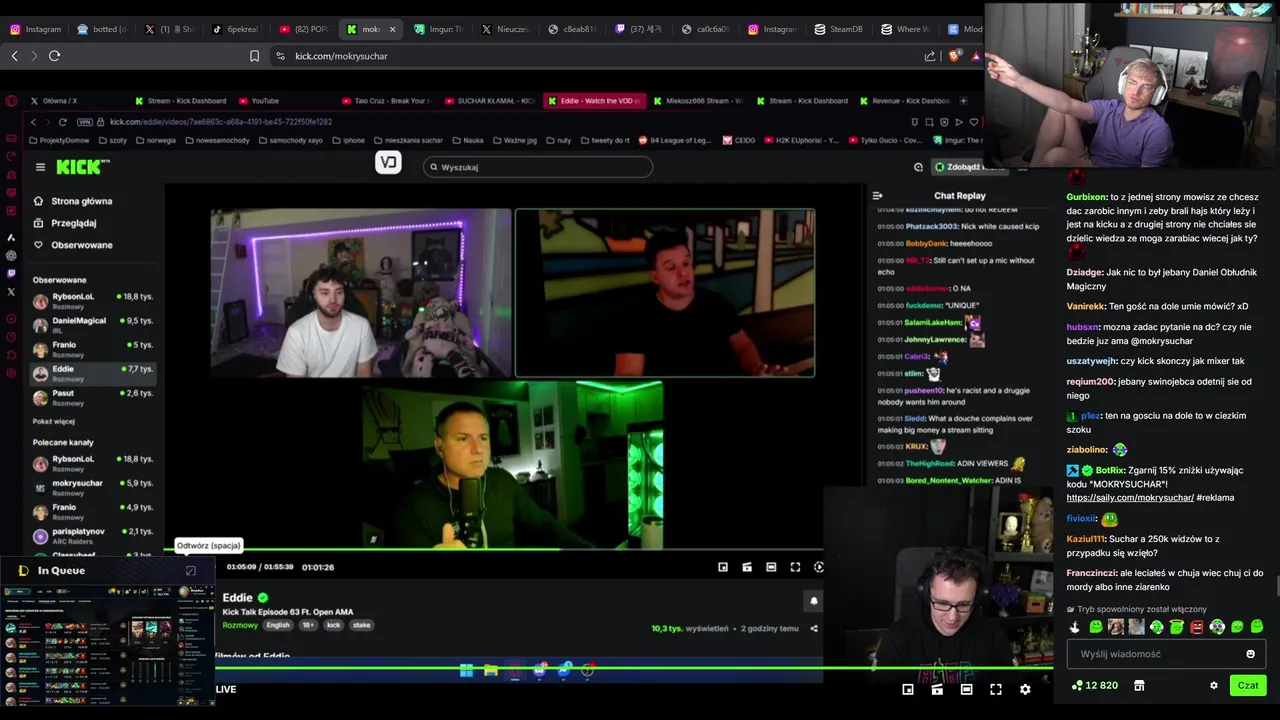Open the Pasut followed channel

click(93, 397)
